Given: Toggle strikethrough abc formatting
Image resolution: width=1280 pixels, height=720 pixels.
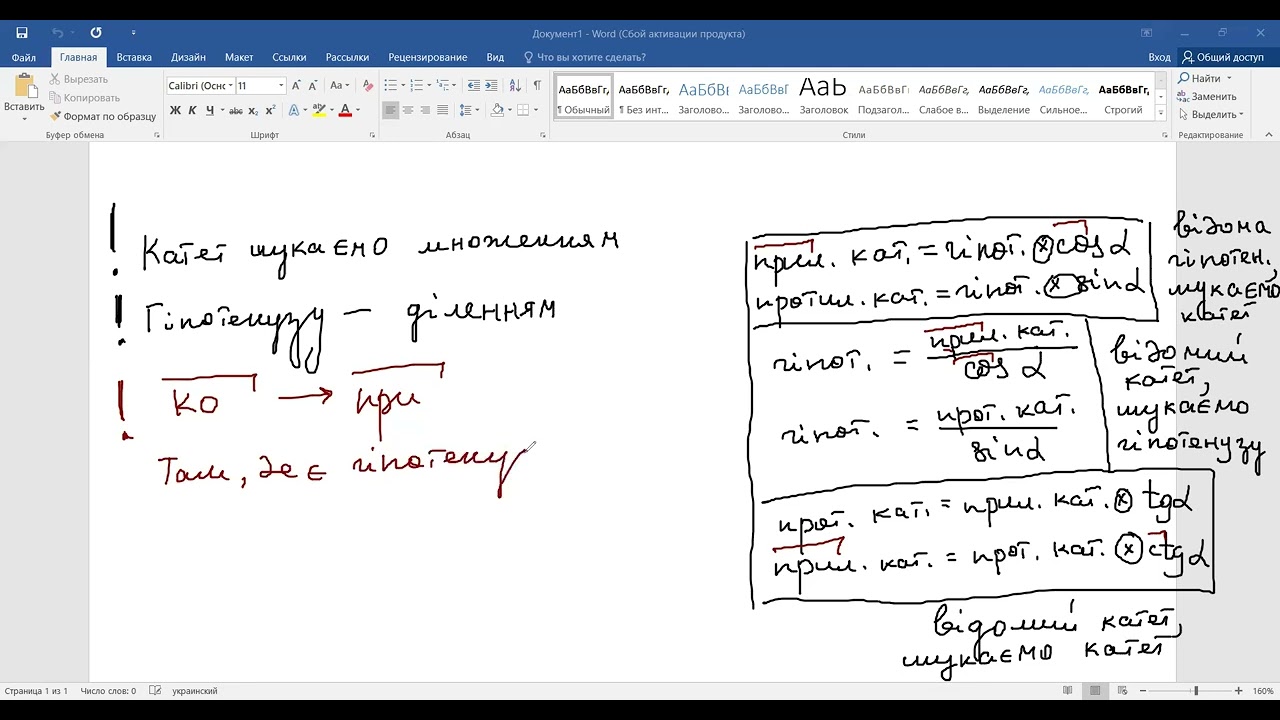Looking at the screenshot, I should point(236,110).
